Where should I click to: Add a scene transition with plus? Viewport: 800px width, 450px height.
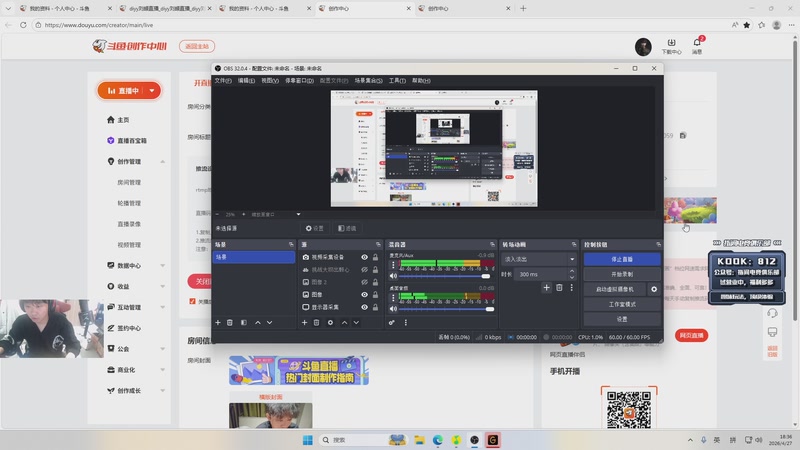[x=546, y=288]
